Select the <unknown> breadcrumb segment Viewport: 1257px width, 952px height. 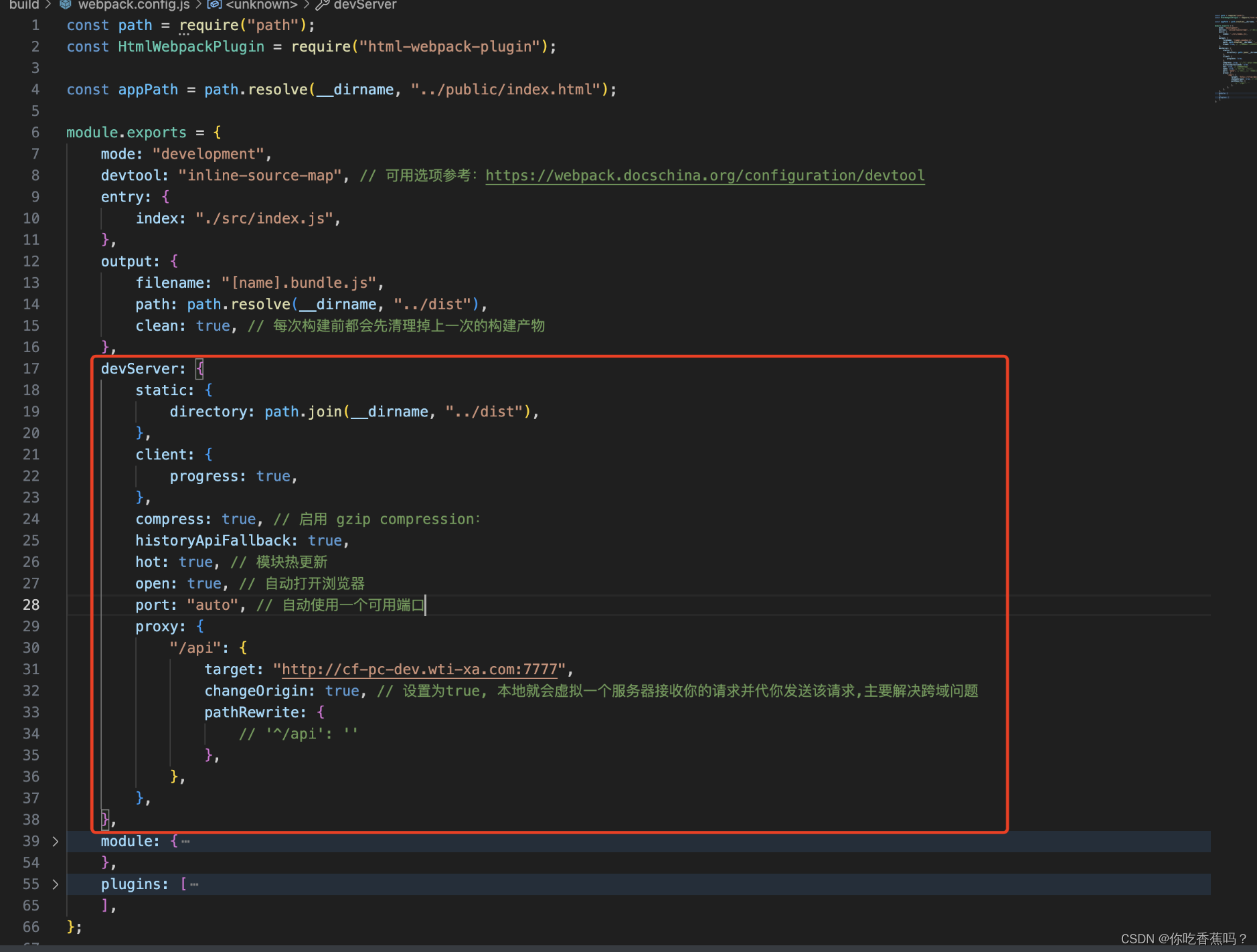(262, 5)
